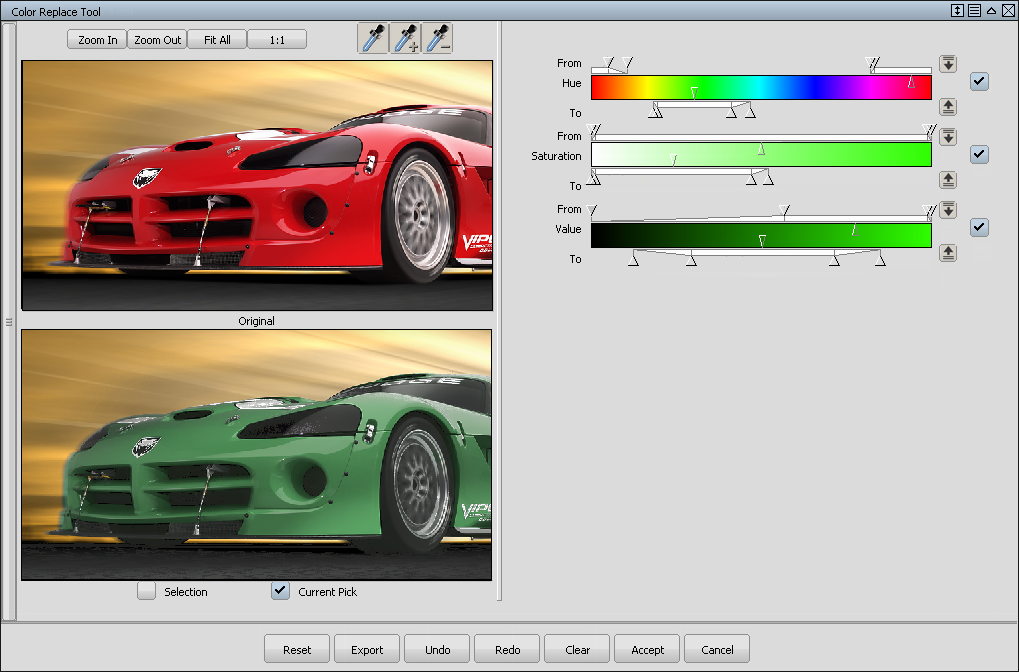Select the plain eyedropper tool
Screen dimensions: 1019x672
[373, 39]
